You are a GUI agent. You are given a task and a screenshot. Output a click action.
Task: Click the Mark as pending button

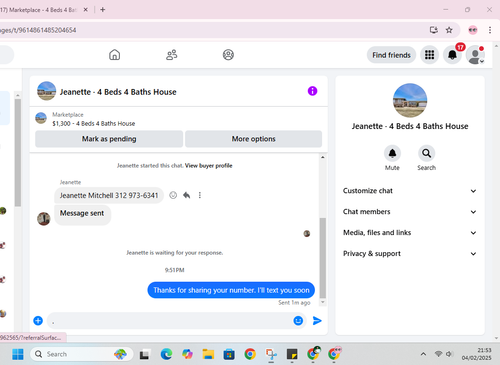point(109,139)
